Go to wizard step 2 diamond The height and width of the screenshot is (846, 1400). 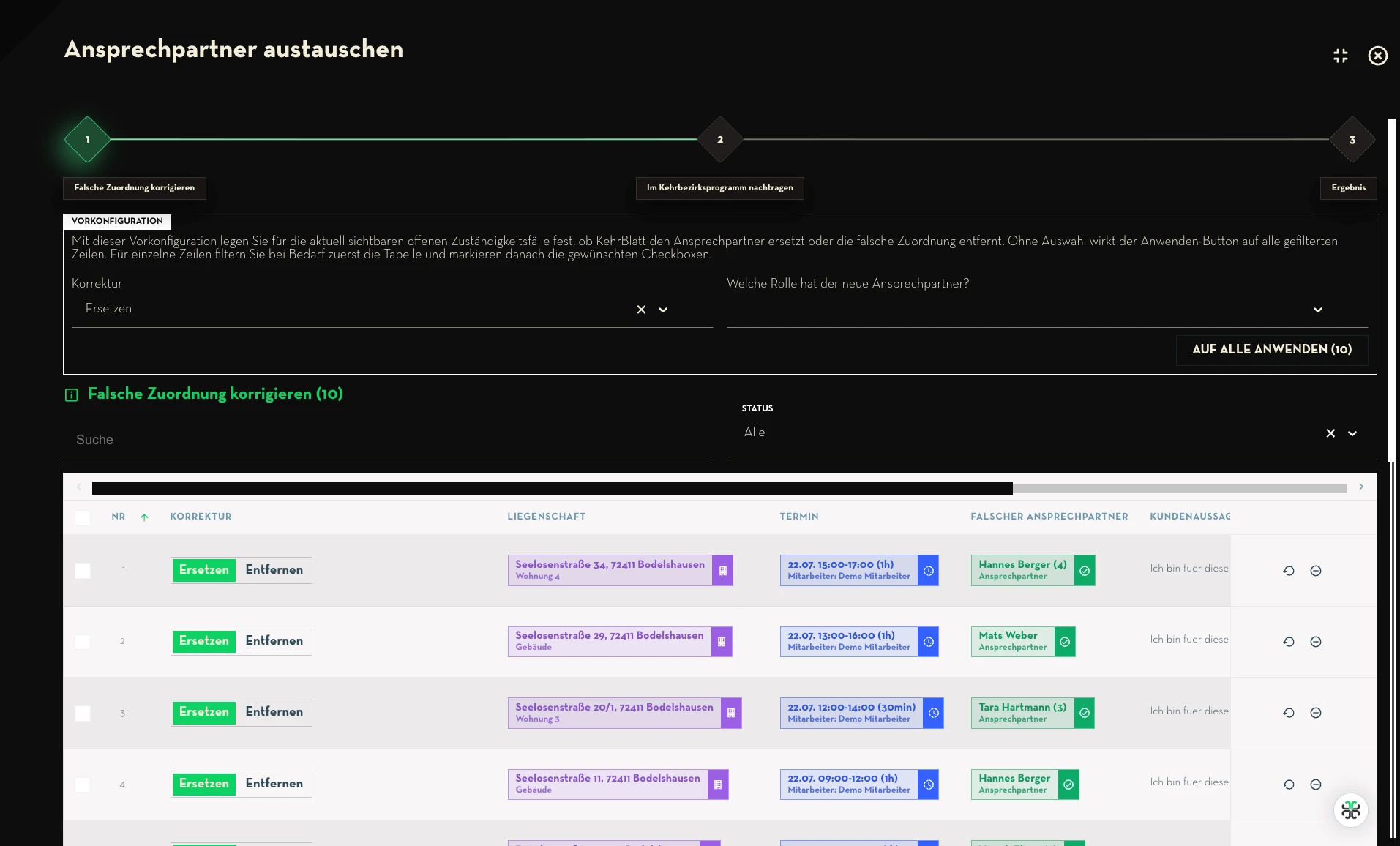(720, 140)
